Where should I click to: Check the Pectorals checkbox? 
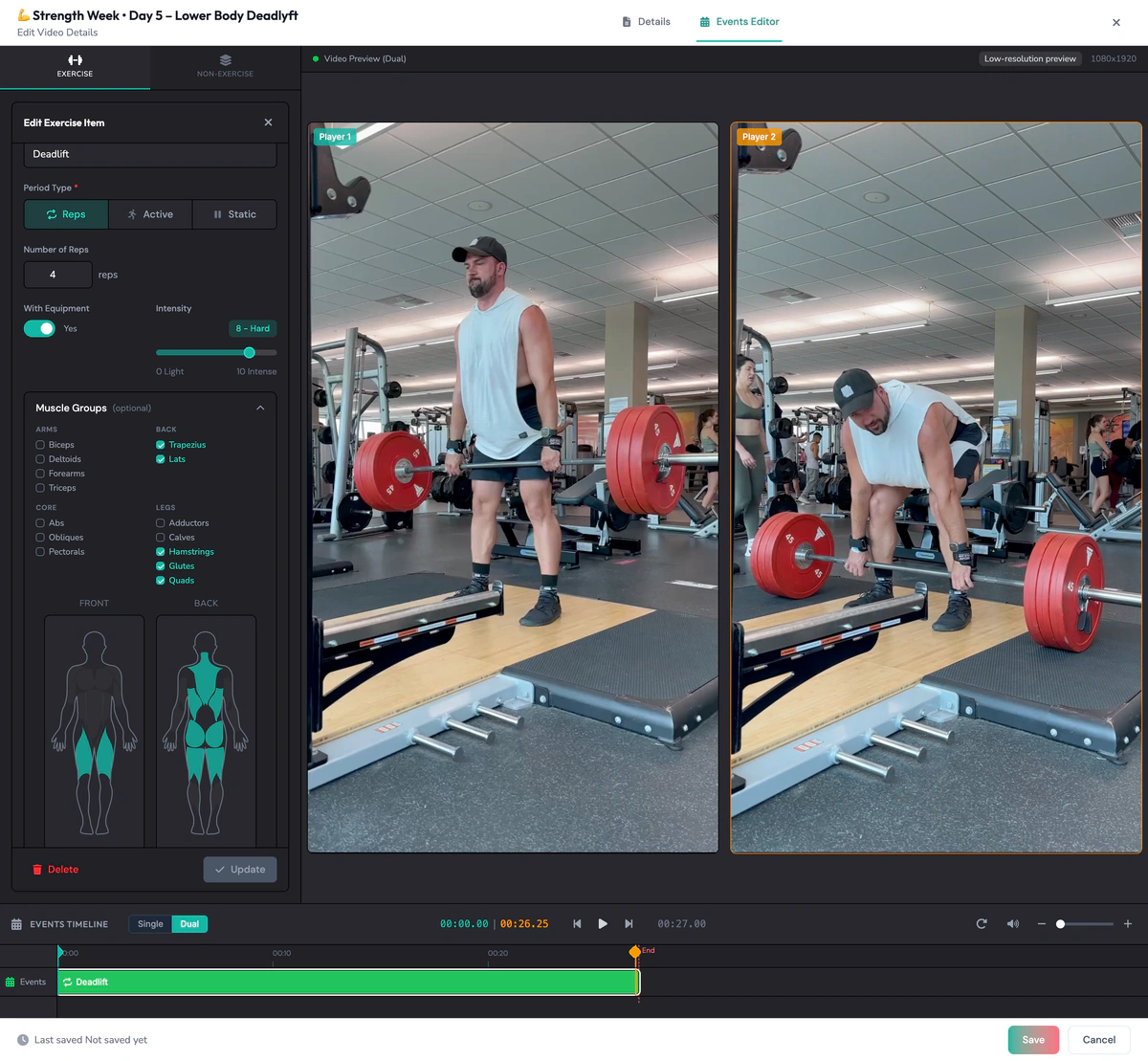(40, 552)
